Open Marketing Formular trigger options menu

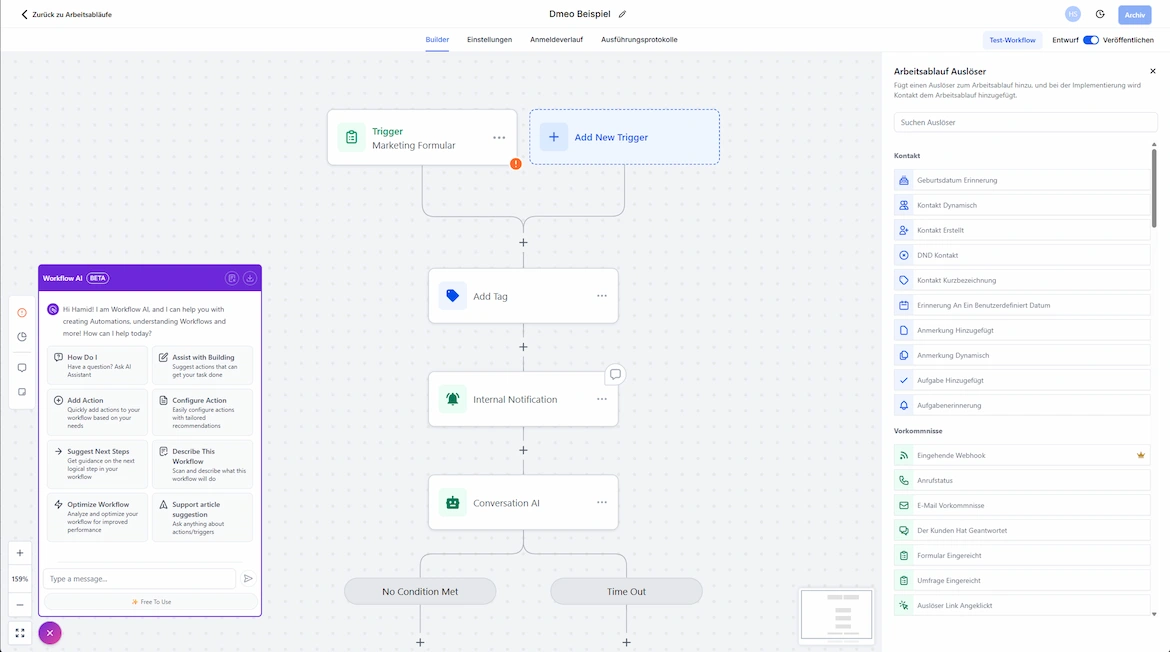tap(499, 138)
